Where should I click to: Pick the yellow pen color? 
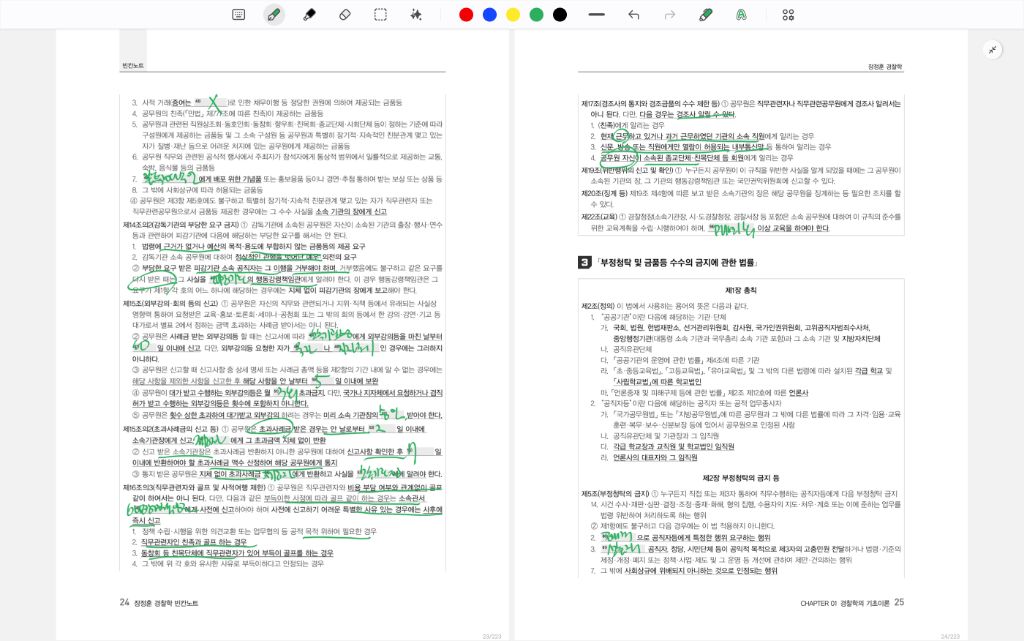[x=513, y=15]
